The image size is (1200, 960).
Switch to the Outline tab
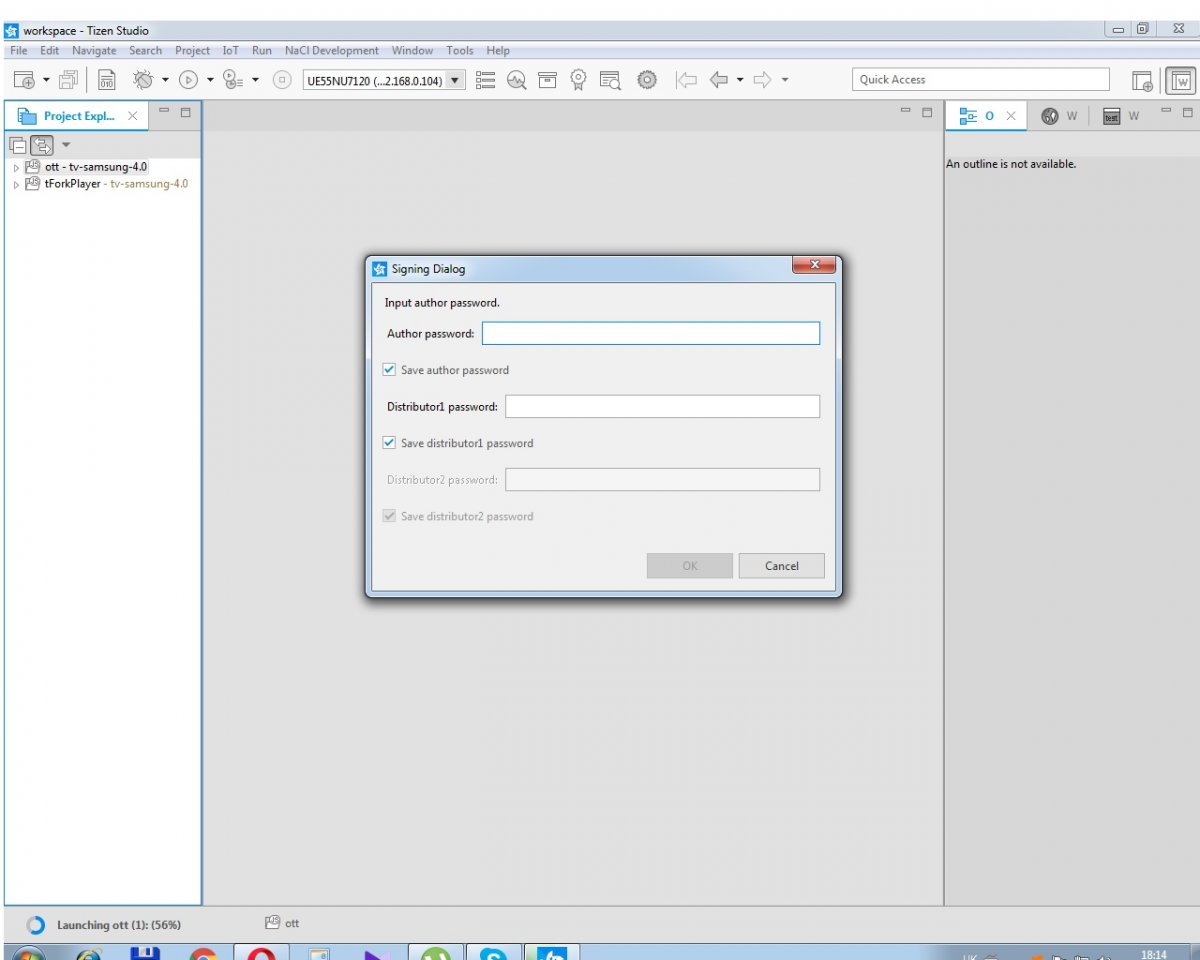tap(978, 116)
